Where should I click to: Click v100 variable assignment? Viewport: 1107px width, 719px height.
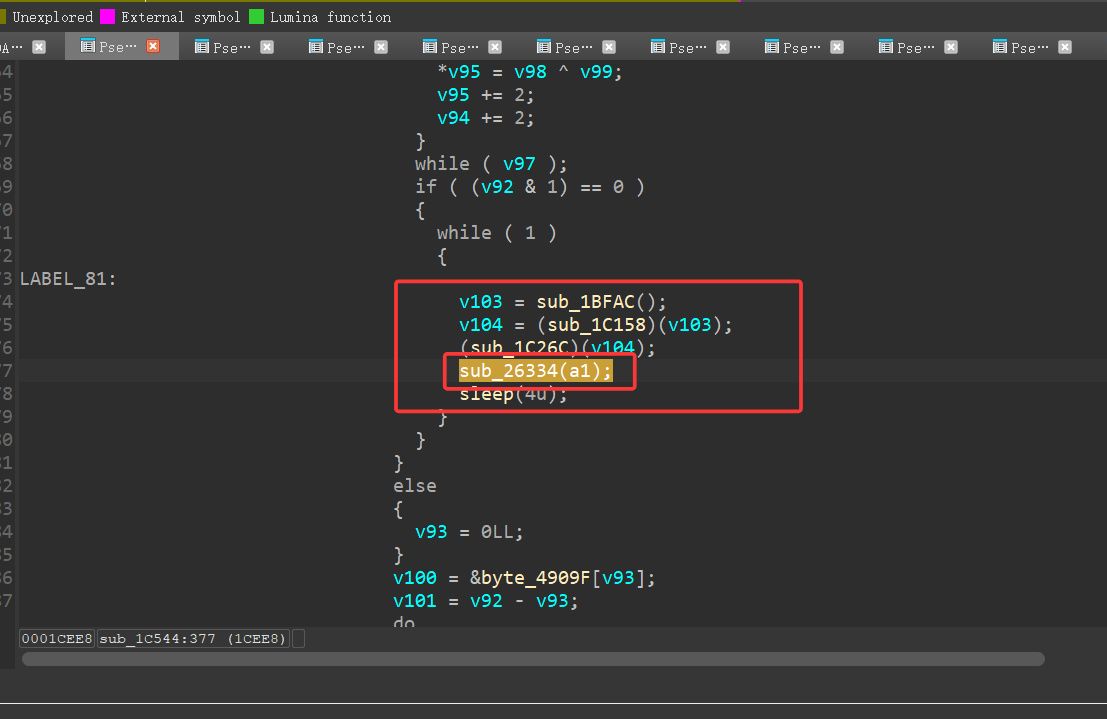(415, 578)
